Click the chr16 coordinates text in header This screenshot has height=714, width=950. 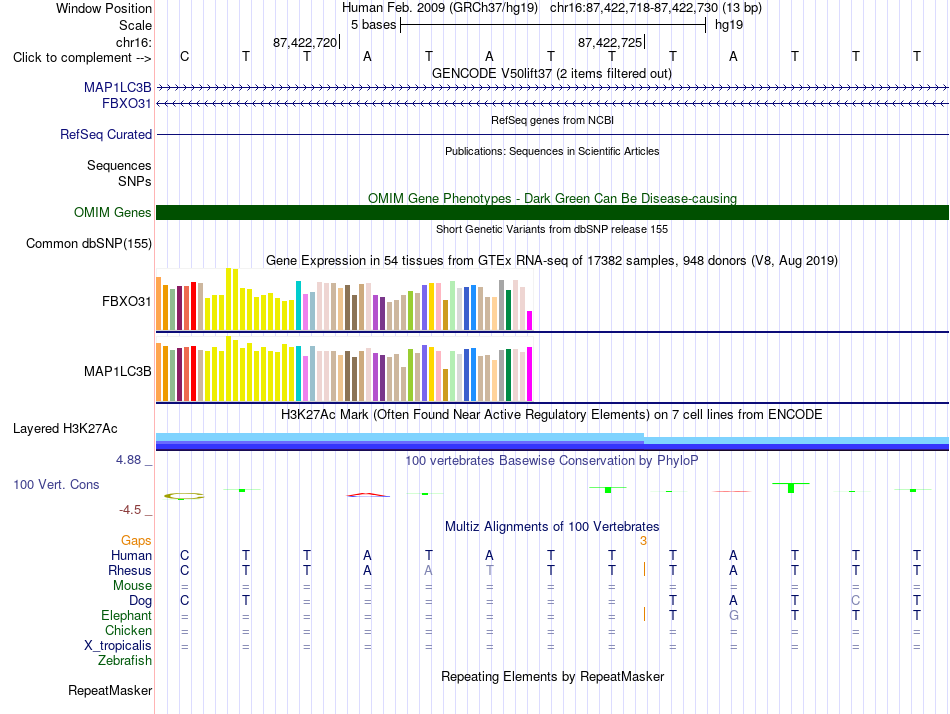pos(656,8)
